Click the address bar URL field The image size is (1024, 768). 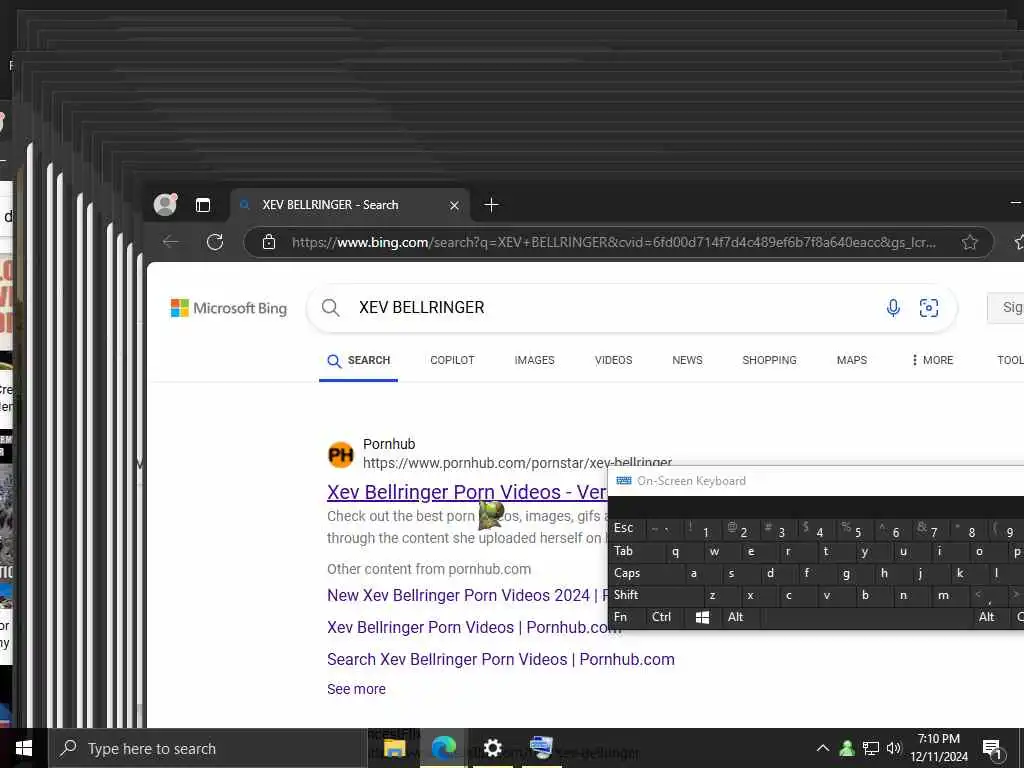pos(614,242)
